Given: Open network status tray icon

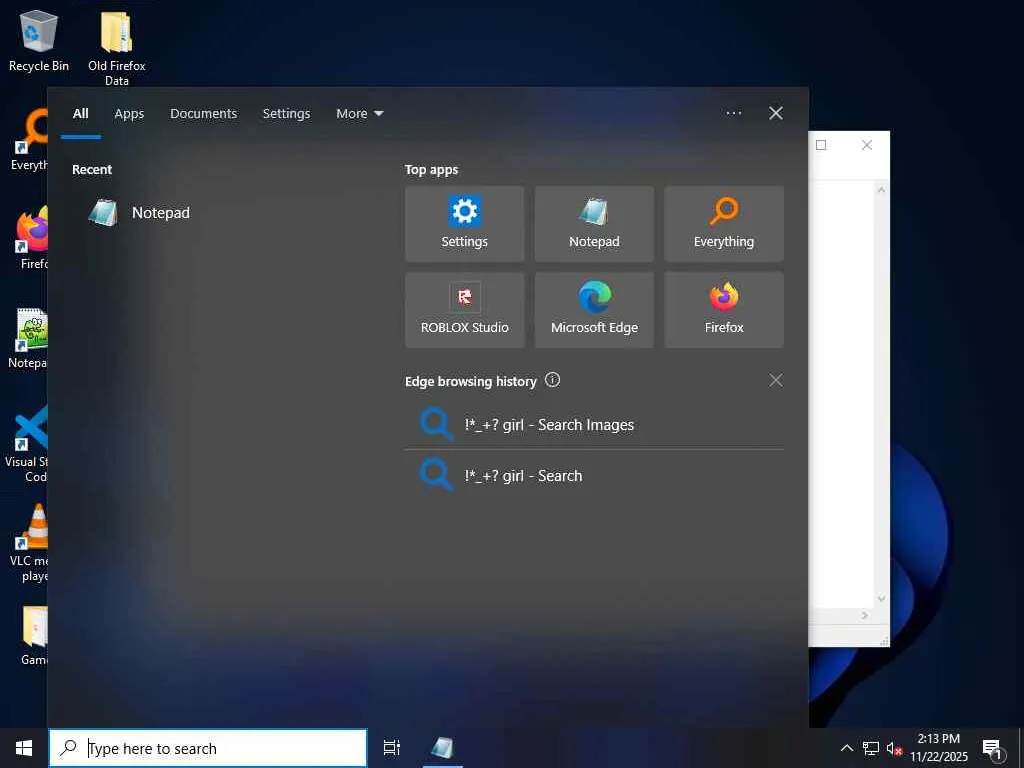Looking at the screenshot, I should [x=870, y=748].
